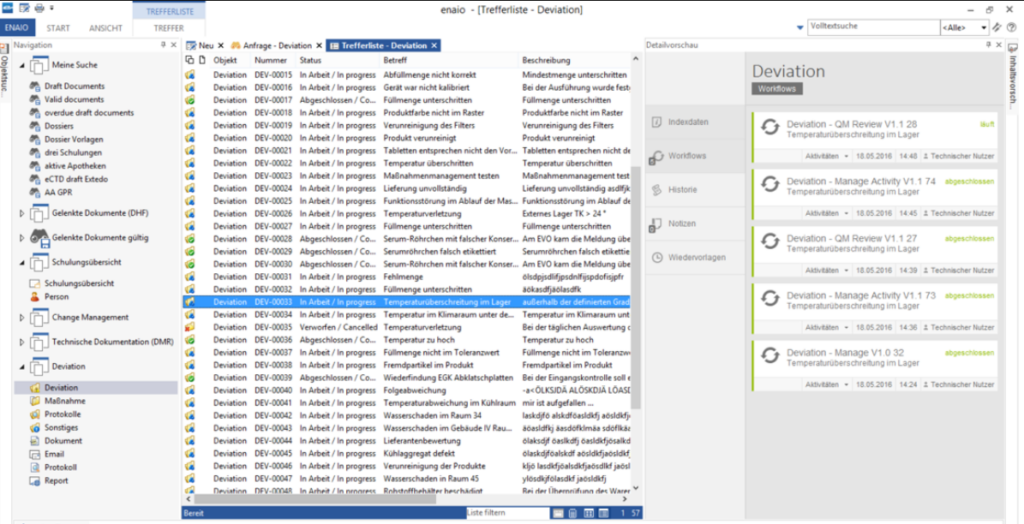Expand the Change Management tree node
This screenshot has width=1024, height=524.
[x=23, y=317]
